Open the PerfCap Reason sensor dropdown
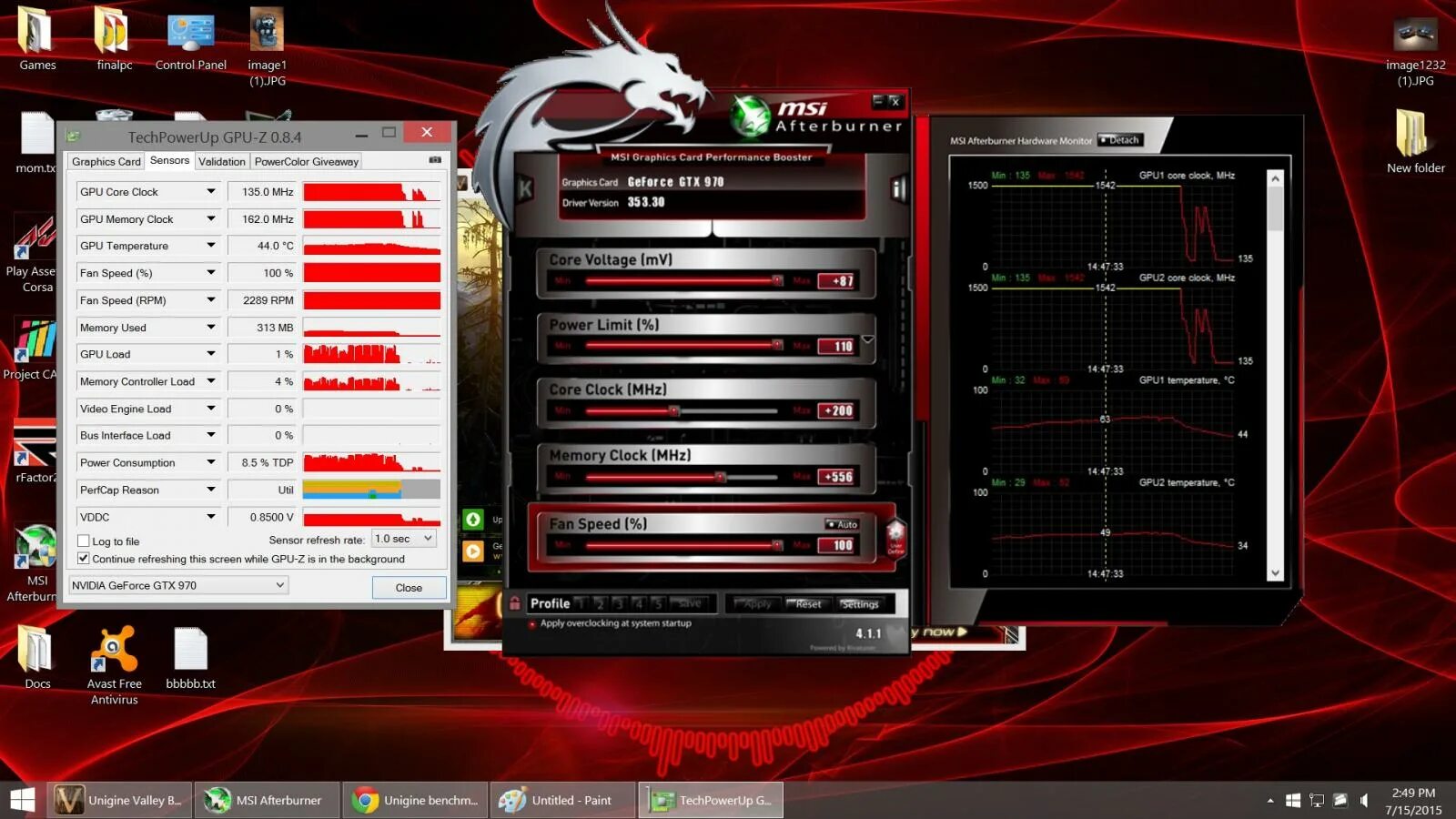 coord(211,489)
